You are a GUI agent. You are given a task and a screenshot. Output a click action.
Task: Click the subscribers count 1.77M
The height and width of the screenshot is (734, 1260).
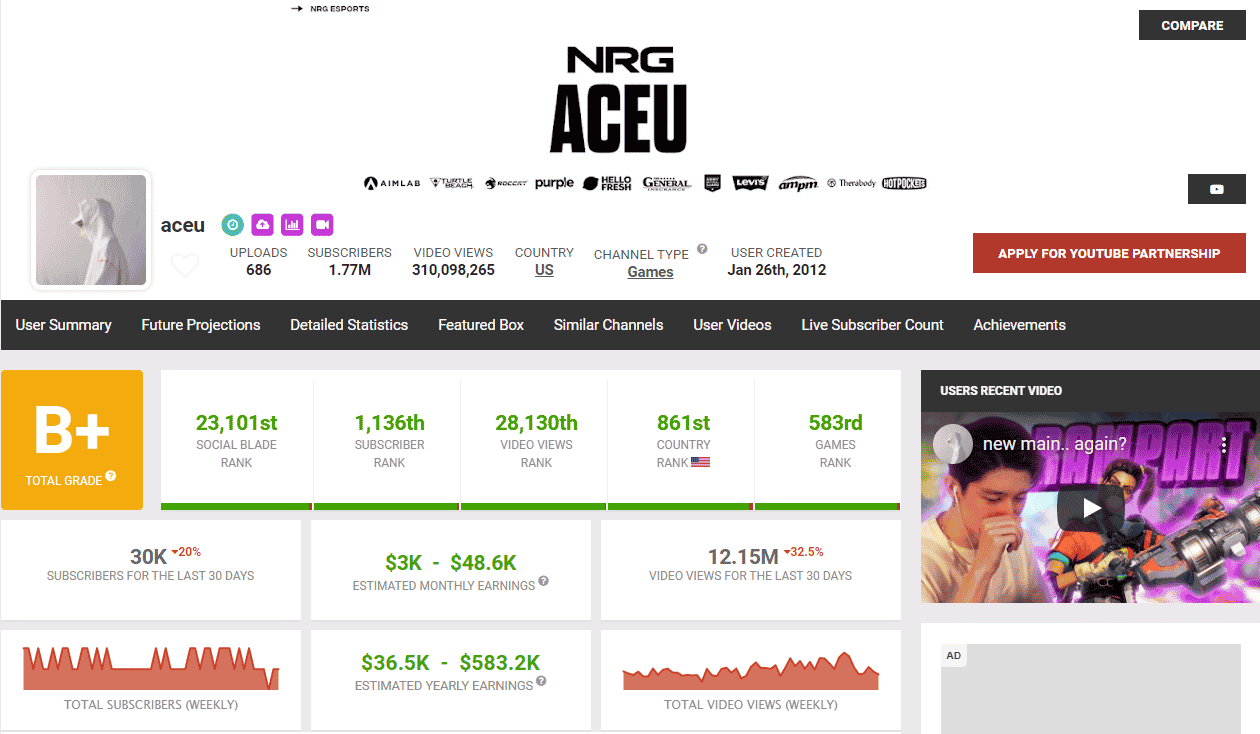(x=350, y=270)
